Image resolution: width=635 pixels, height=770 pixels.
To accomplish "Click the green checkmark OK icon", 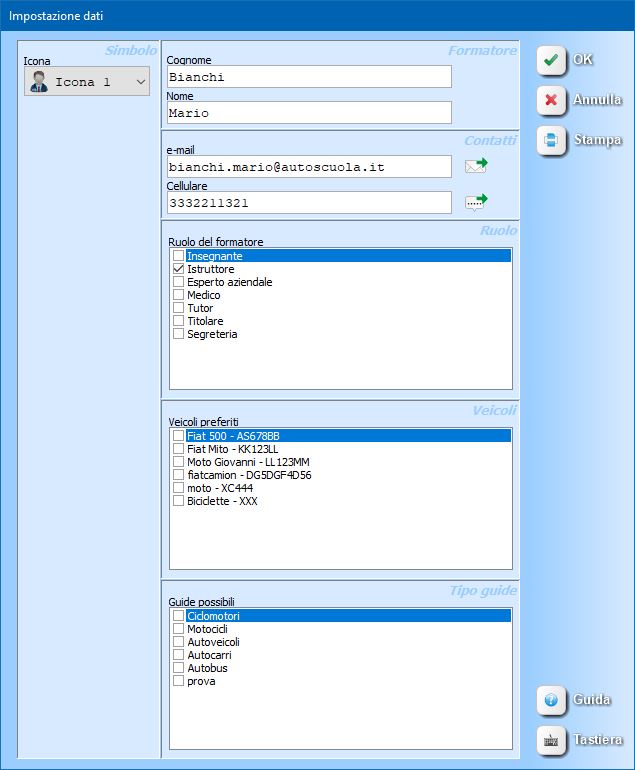I will coord(551,60).
